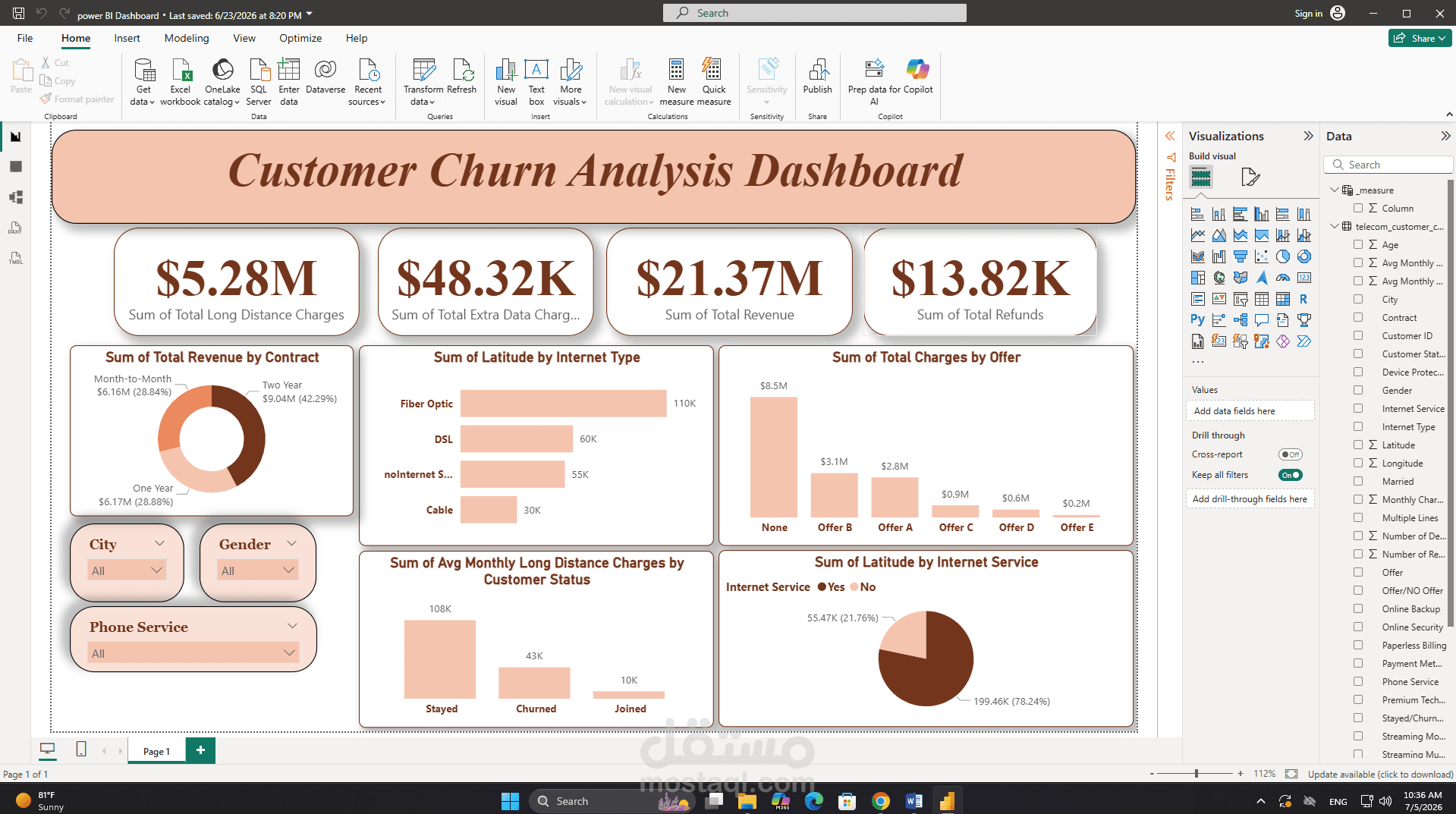
Task: Click the Transform data icon
Action: pos(423,82)
